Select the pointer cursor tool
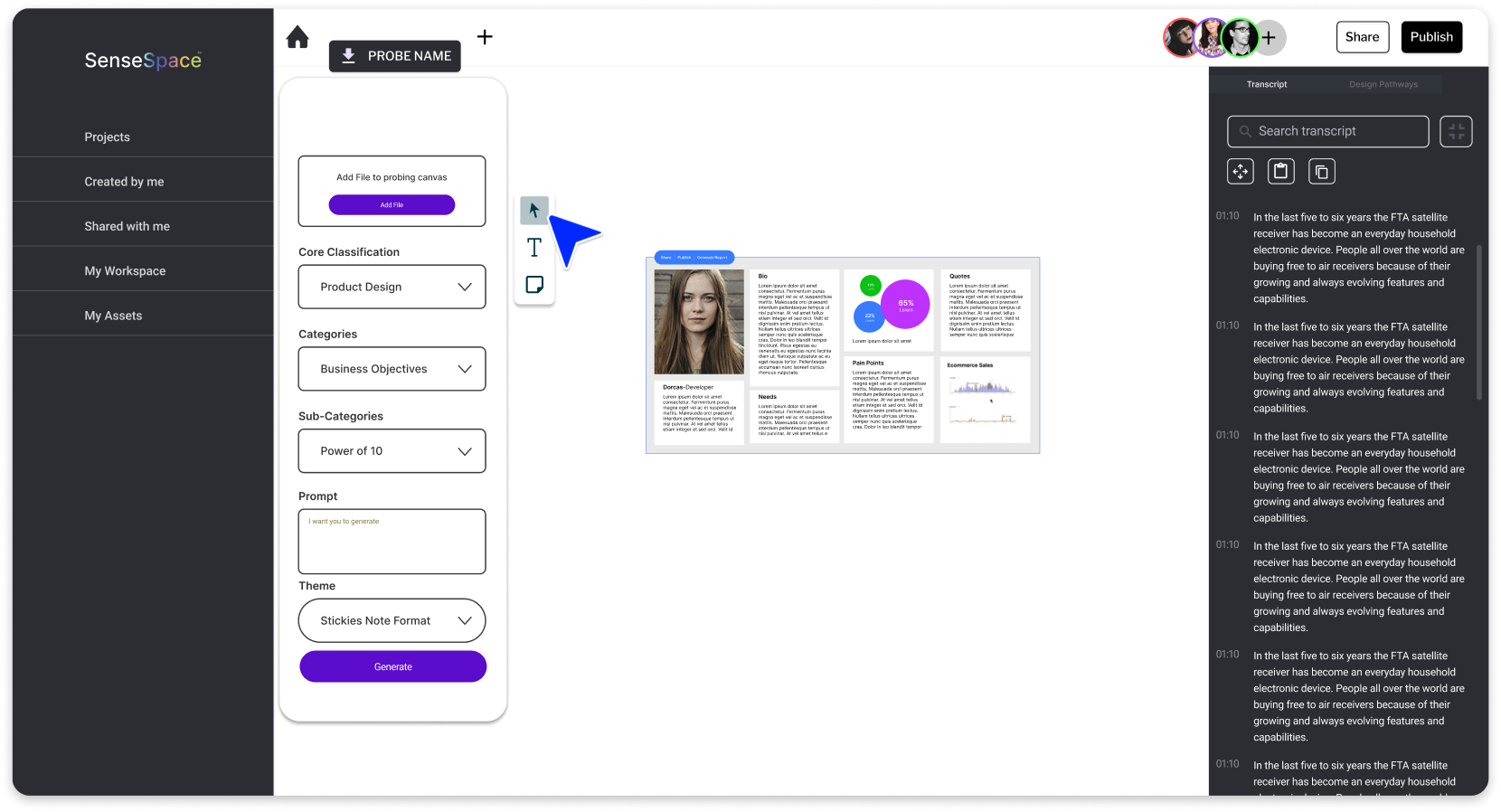 point(533,211)
